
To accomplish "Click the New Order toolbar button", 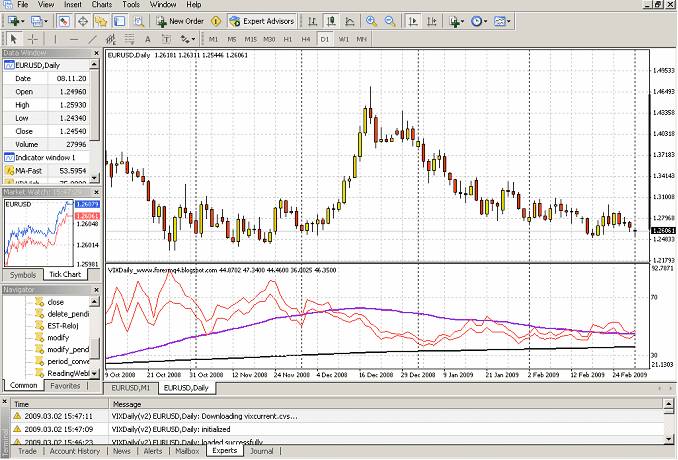I will pos(180,20).
